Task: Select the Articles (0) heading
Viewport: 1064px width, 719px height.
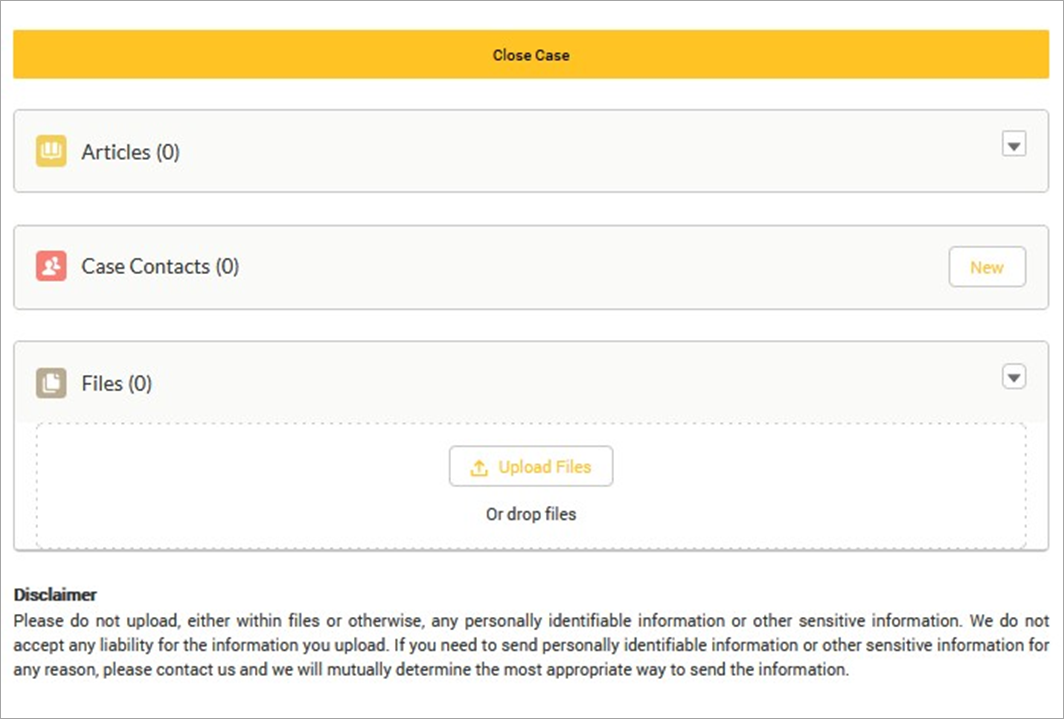Action: click(x=131, y=152)
